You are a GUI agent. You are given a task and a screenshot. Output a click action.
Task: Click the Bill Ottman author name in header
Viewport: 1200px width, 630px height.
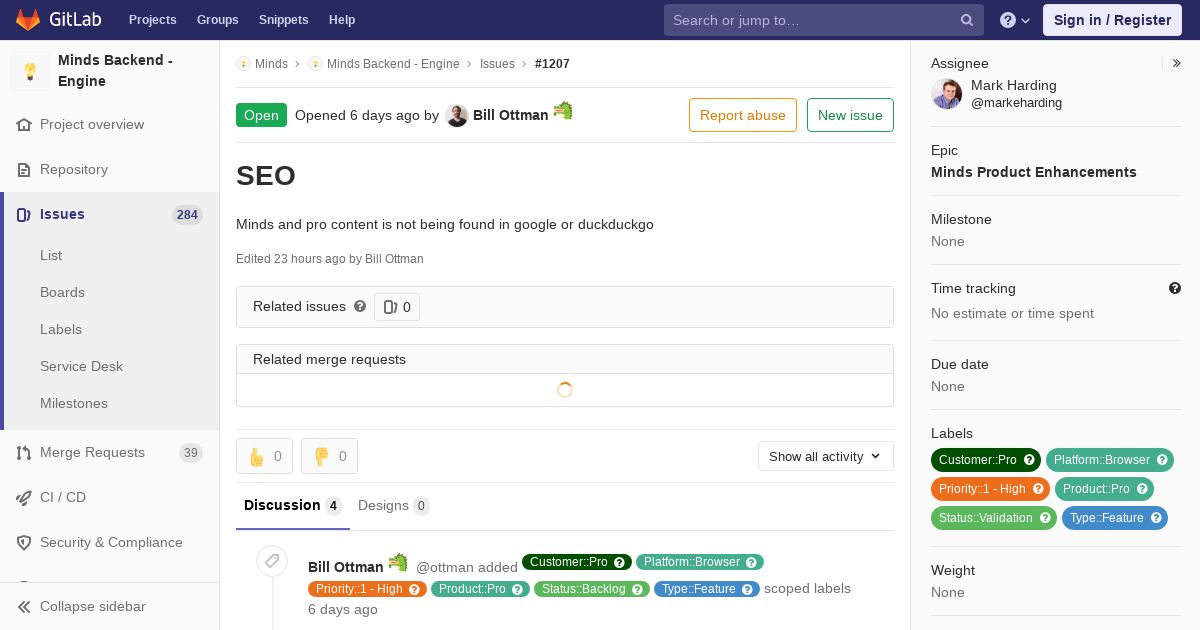510,116
